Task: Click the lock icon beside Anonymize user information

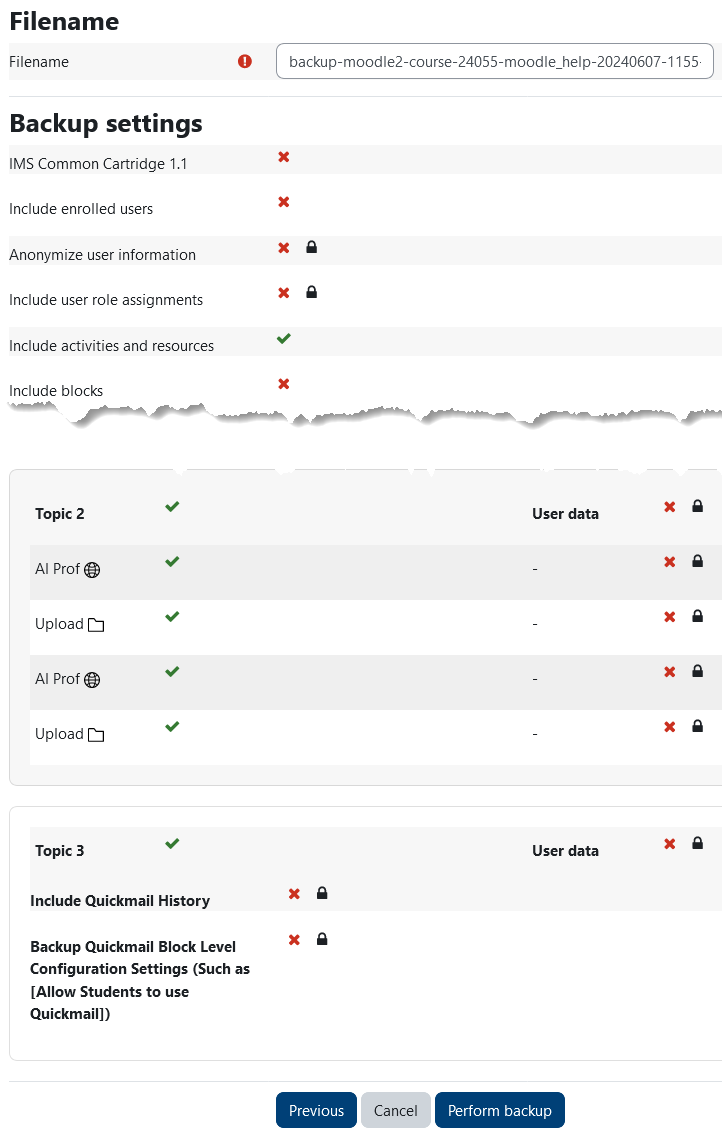Action: pyautogui.click(x=311, y=247)
